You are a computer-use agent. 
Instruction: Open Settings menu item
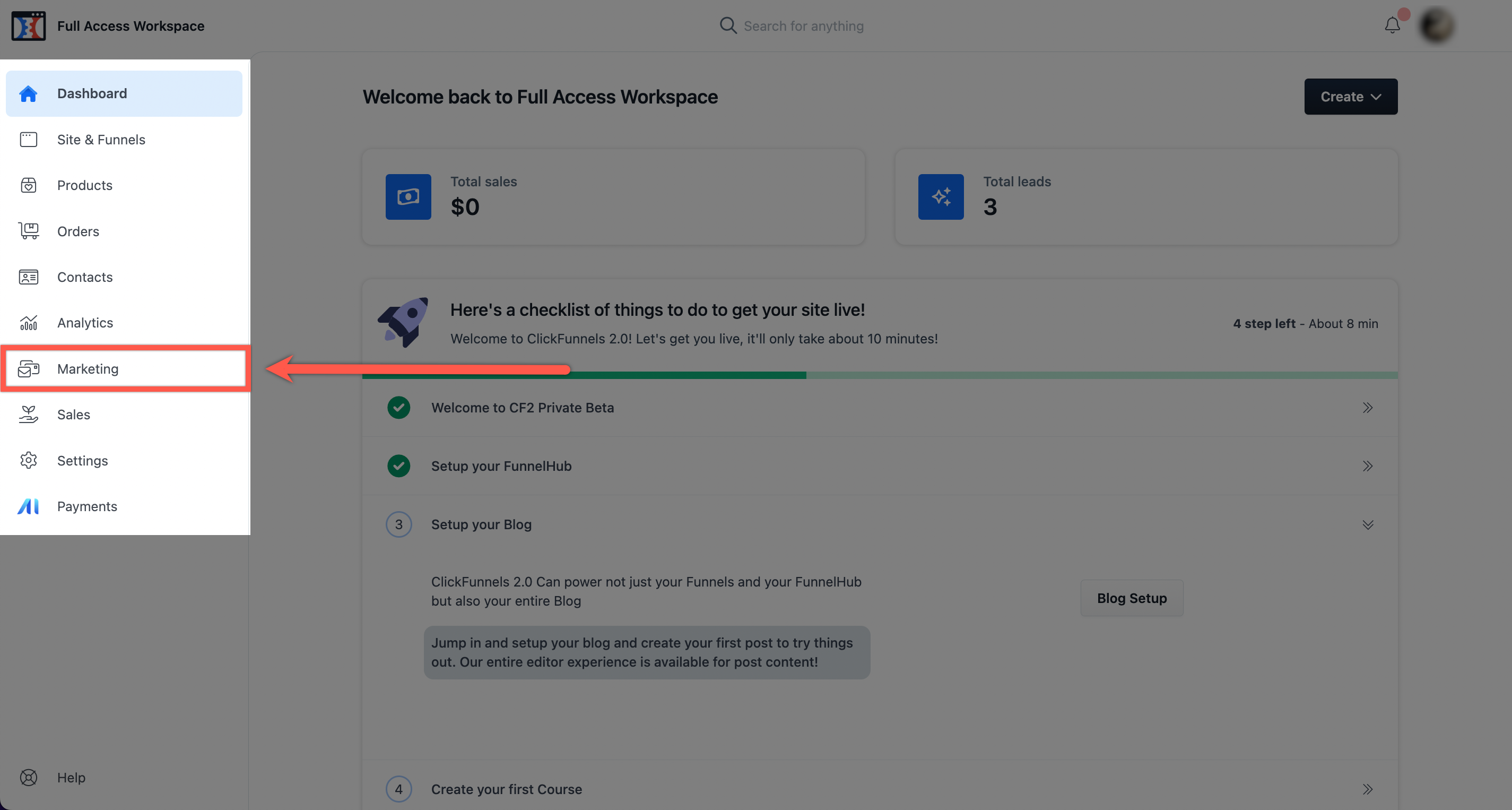click(x=124, y=460)
